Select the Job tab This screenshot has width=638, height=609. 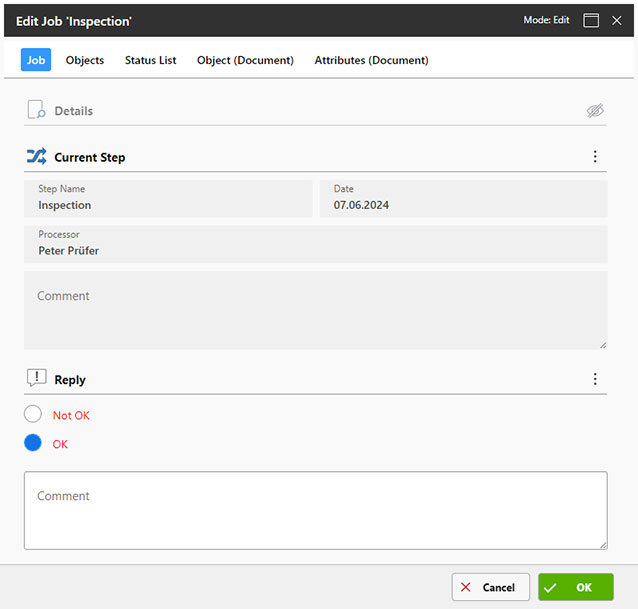[36, 60]
